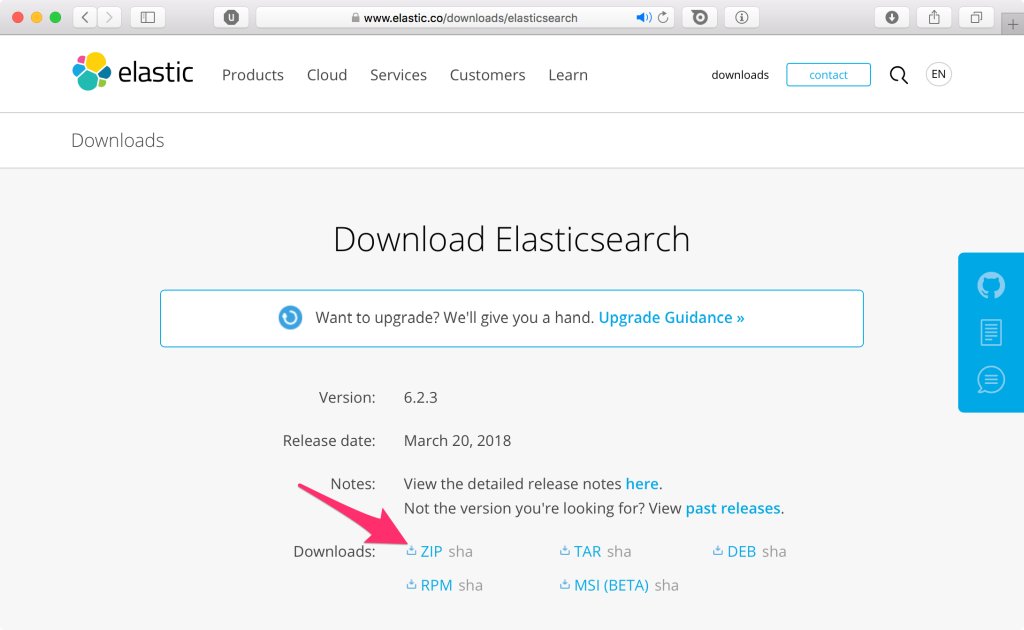The height and width of the screenshot is (630, 1024).
Task: Download the ZIP package
Action: click(x=431, y=552)
